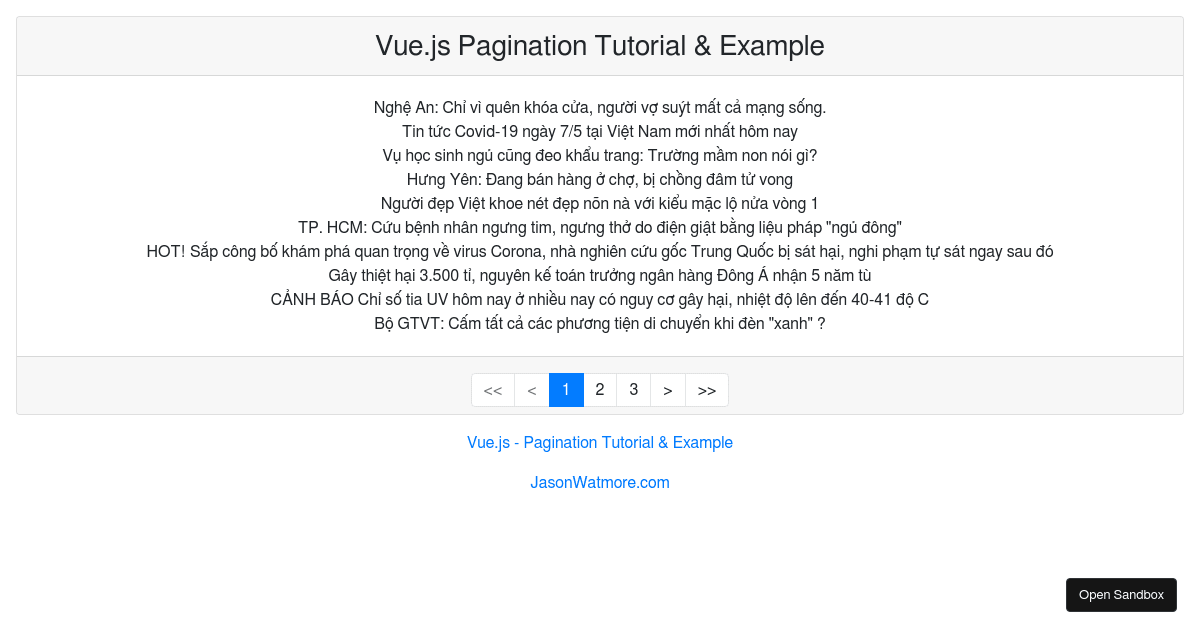Click the item 'Vụ học sinh ngủ cũng đeo khẩu trang'
The image size is (1200, 630).
(600, 155)
